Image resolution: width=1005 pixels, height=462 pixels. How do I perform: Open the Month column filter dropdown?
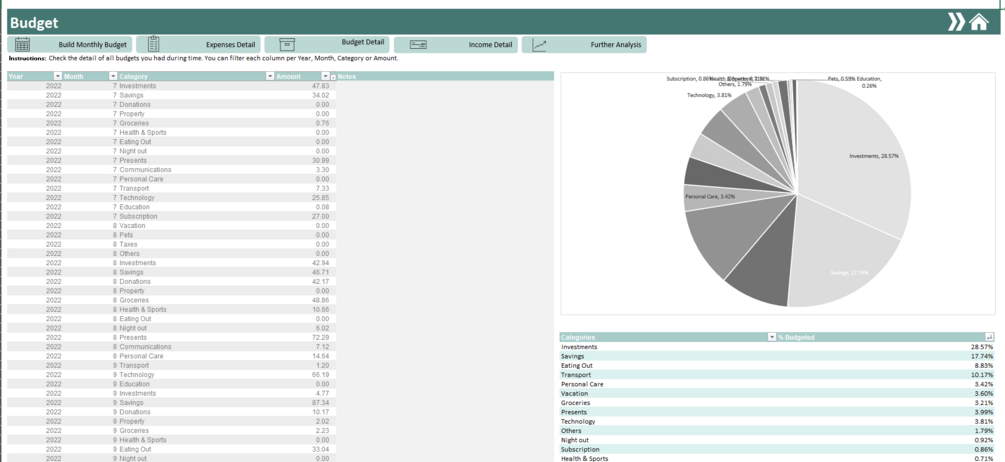[x=113, y=76]
